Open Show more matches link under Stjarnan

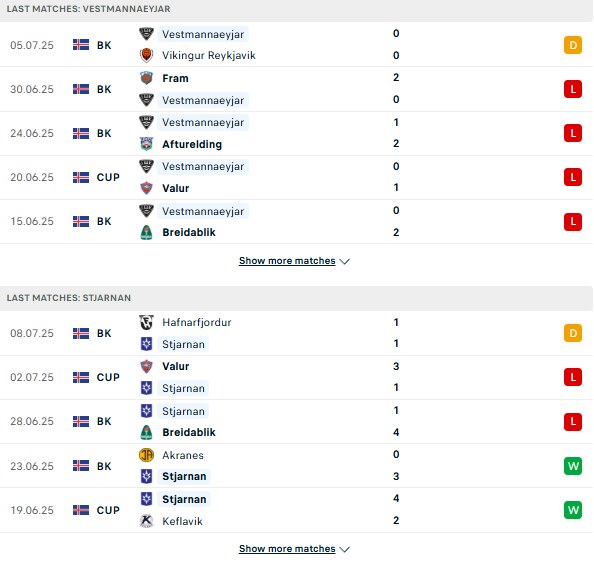click(x=287, y=549)
